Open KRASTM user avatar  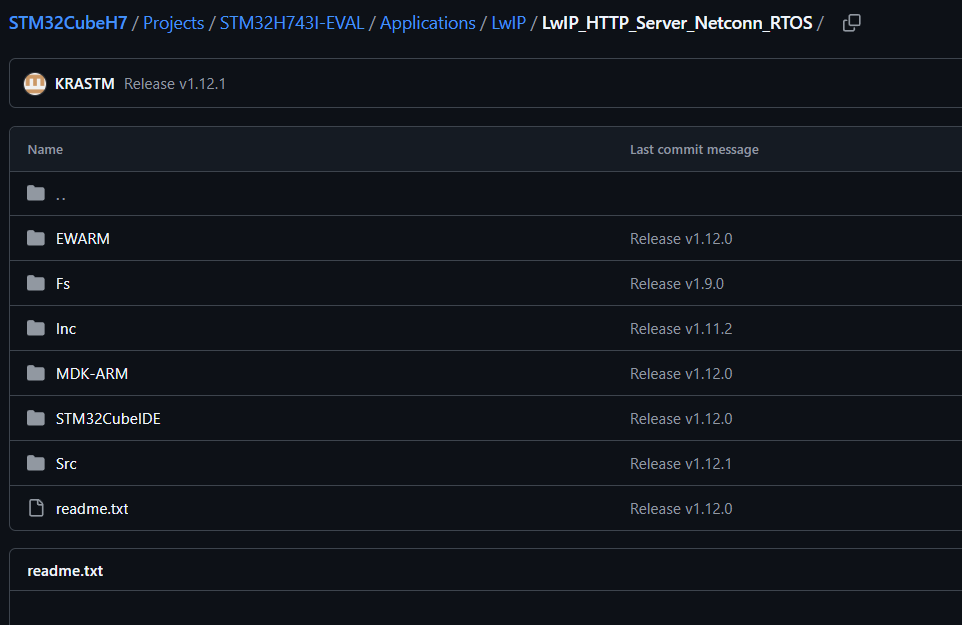(x=35, y=83)
